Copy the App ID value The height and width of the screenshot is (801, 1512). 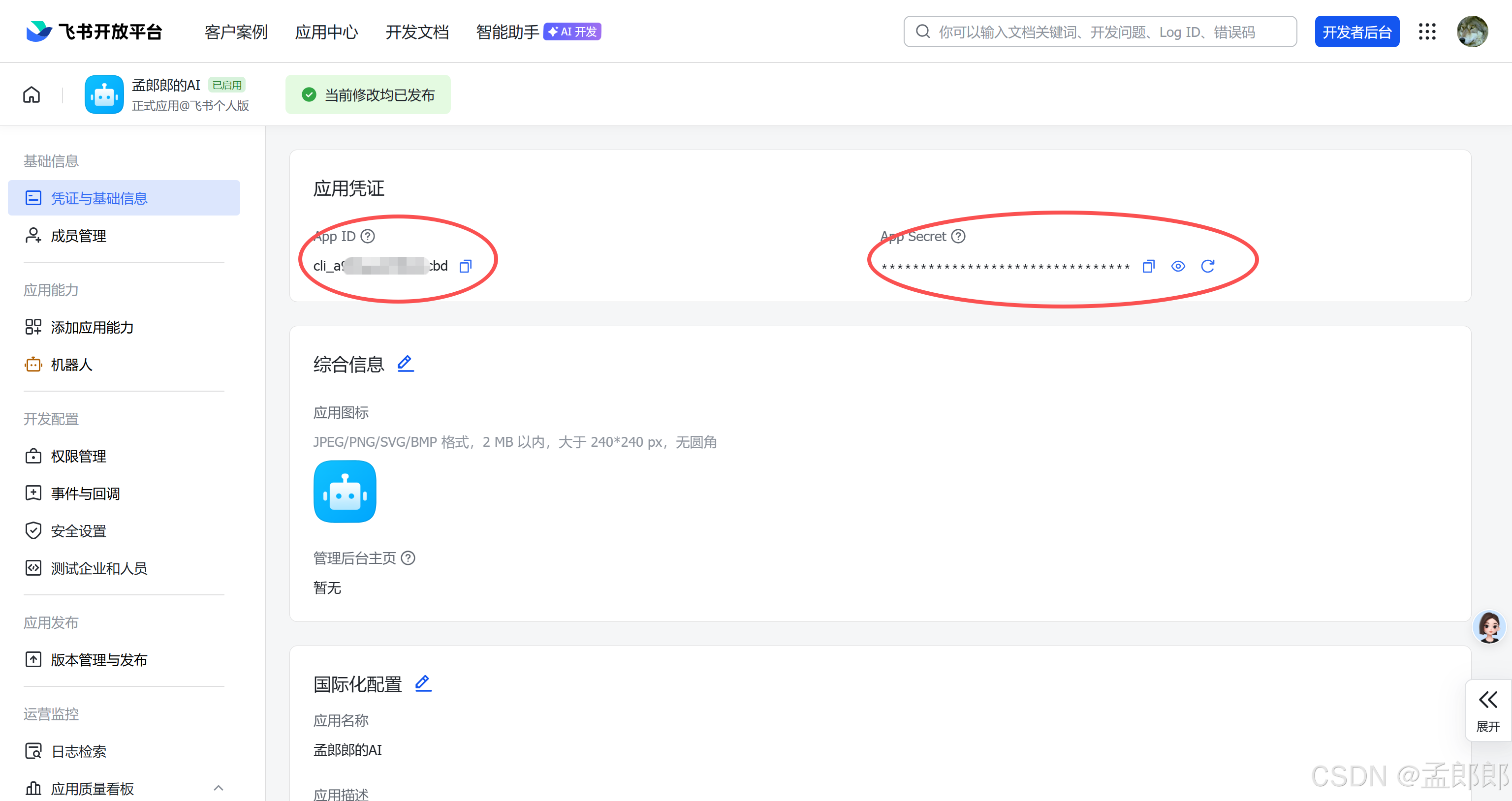[x=466, y=266]
